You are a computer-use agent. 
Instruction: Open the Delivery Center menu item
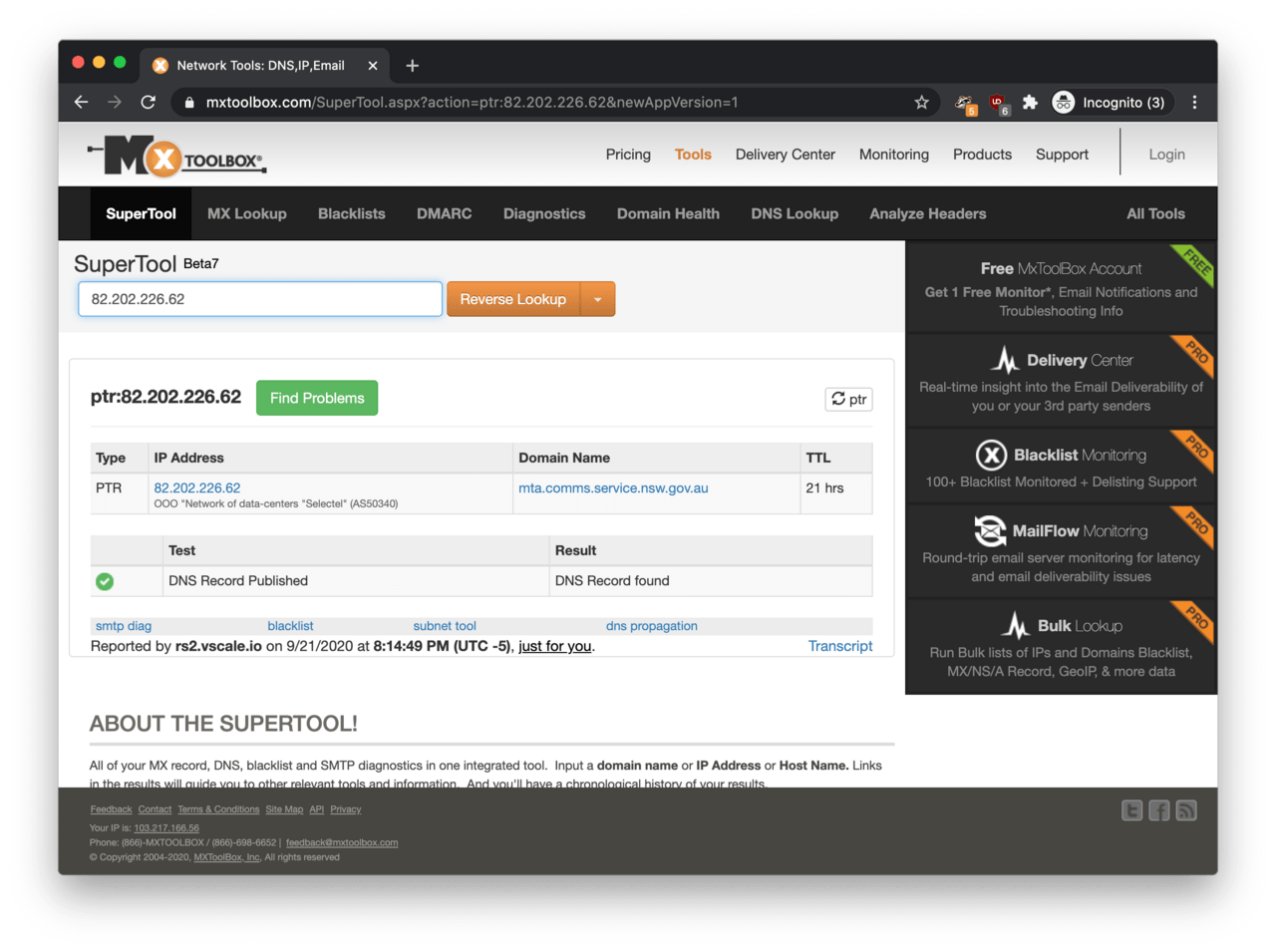pyautogui.click(x=786, y=155)
